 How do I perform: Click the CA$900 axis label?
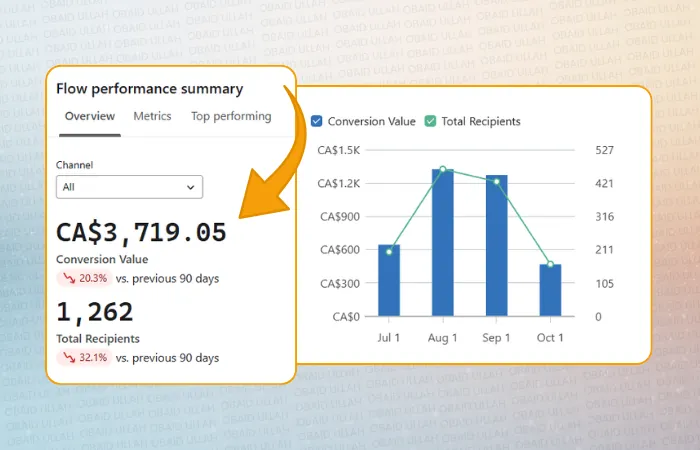[340, 217]
